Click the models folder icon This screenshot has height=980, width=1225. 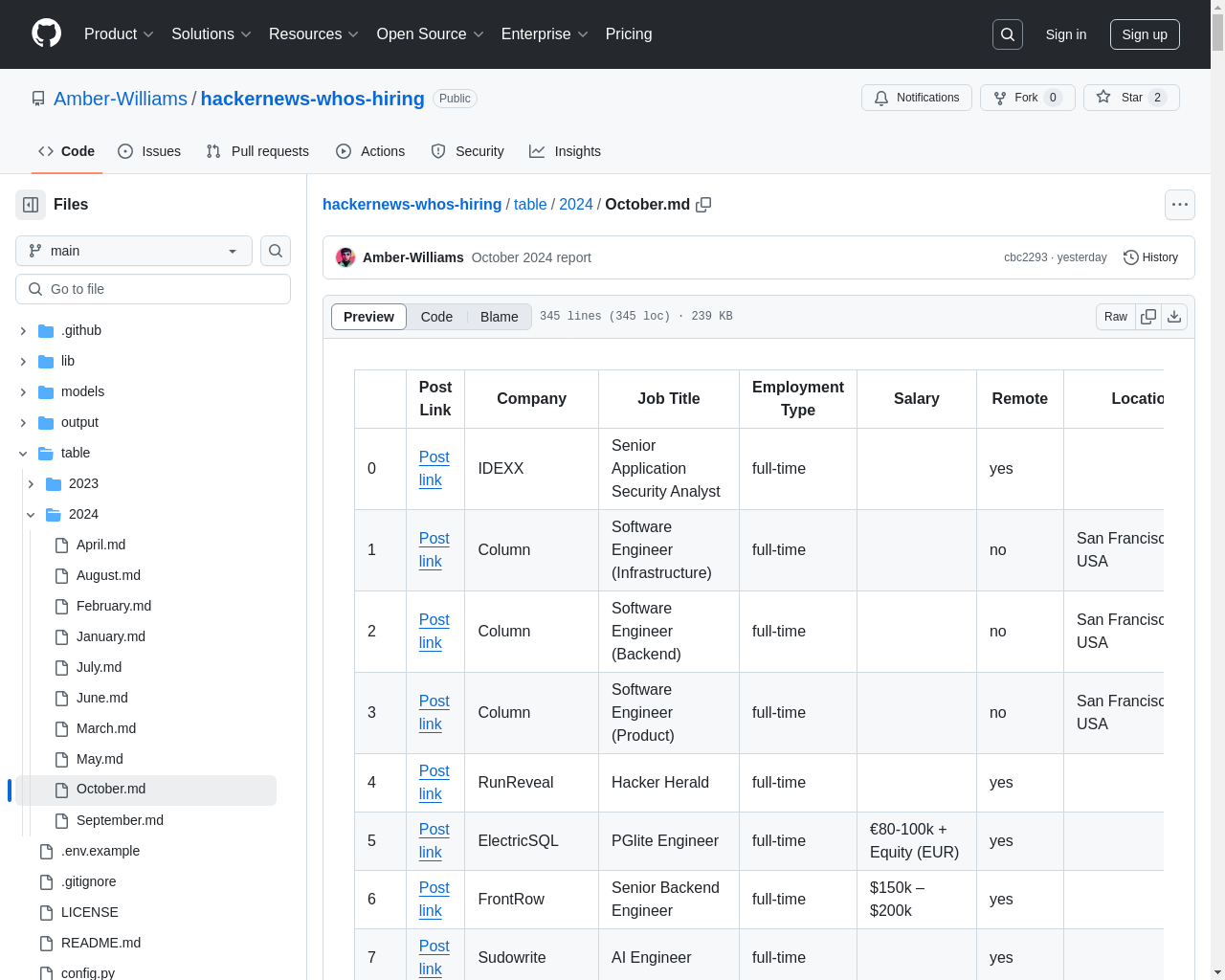46,391
